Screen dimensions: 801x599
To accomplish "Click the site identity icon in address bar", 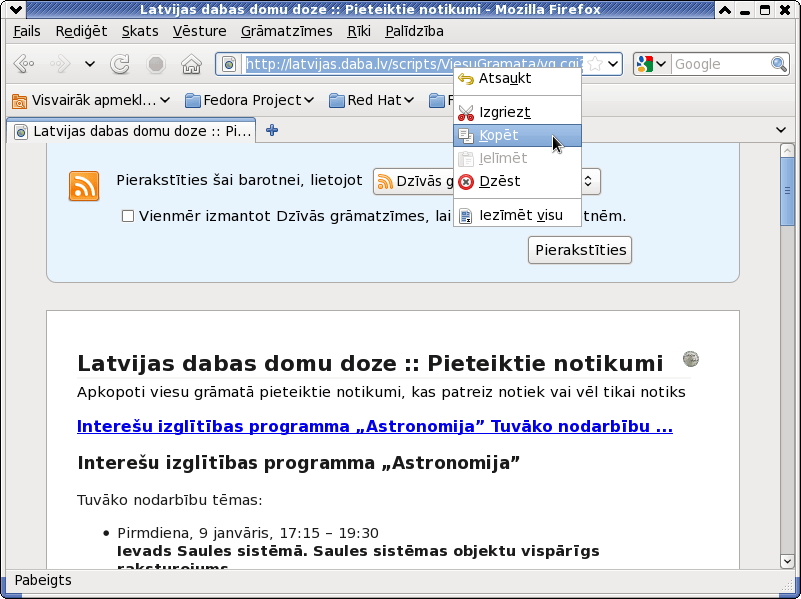I will click(229, 64).
